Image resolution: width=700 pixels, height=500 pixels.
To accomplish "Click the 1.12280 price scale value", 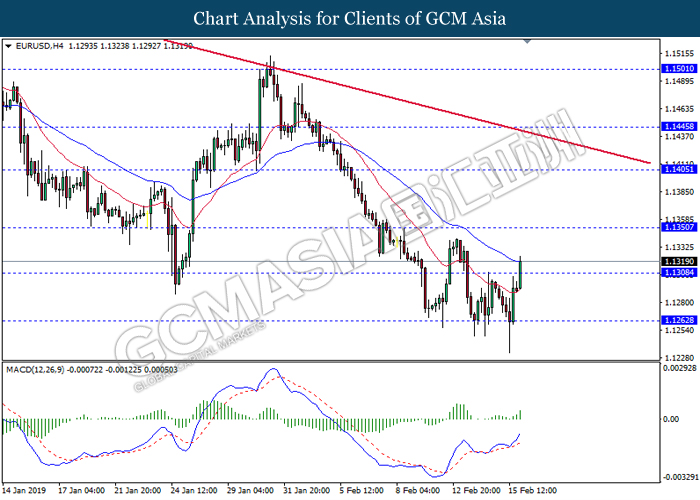I will tap(679, 358).
